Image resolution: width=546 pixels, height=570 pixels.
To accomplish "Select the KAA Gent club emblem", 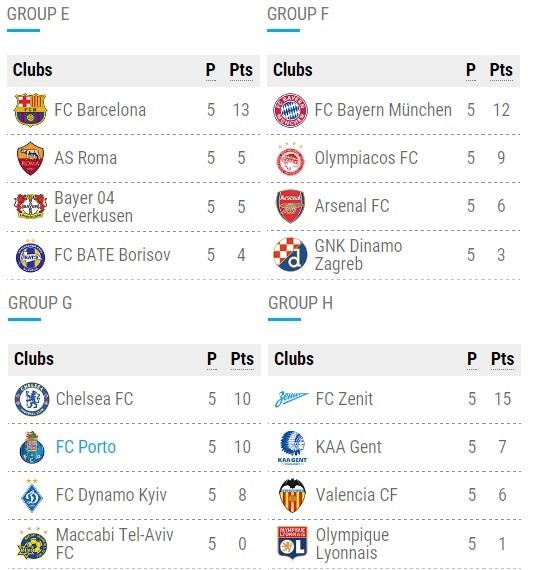I will (x=292, y=447).
